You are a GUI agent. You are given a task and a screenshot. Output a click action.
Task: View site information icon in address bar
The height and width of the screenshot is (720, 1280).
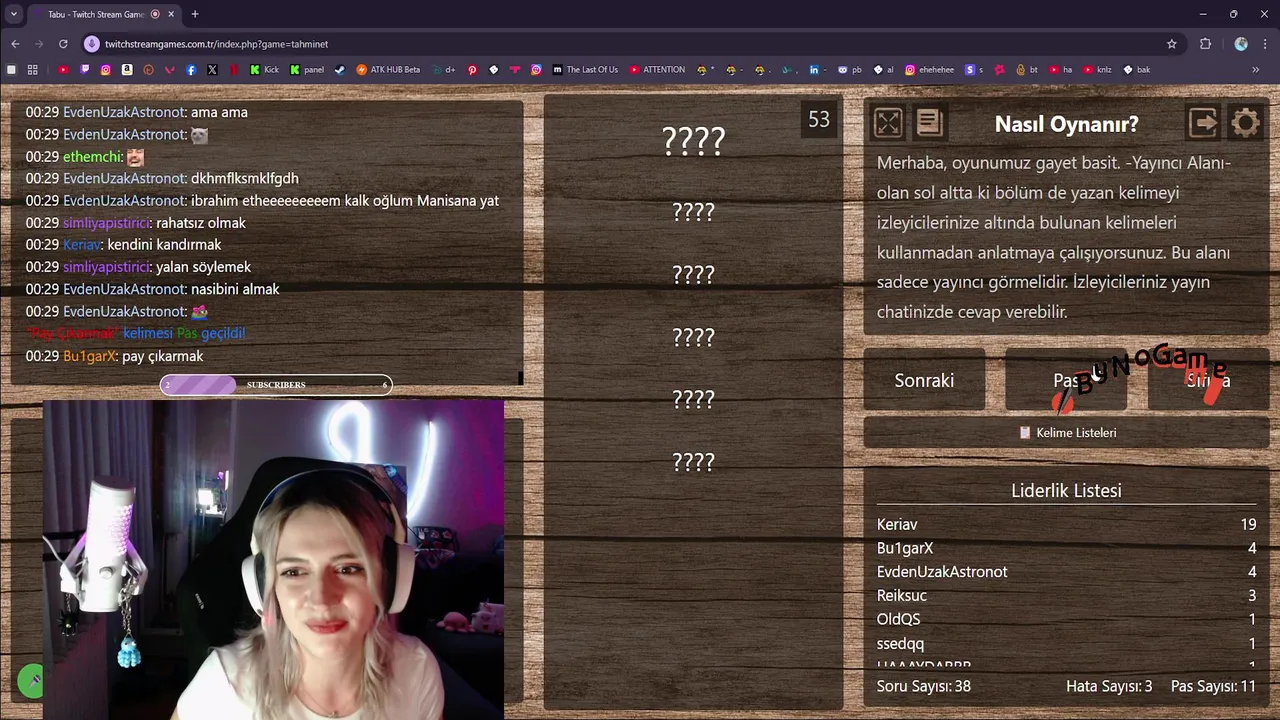pyautogui.click(x=92, y=44)
